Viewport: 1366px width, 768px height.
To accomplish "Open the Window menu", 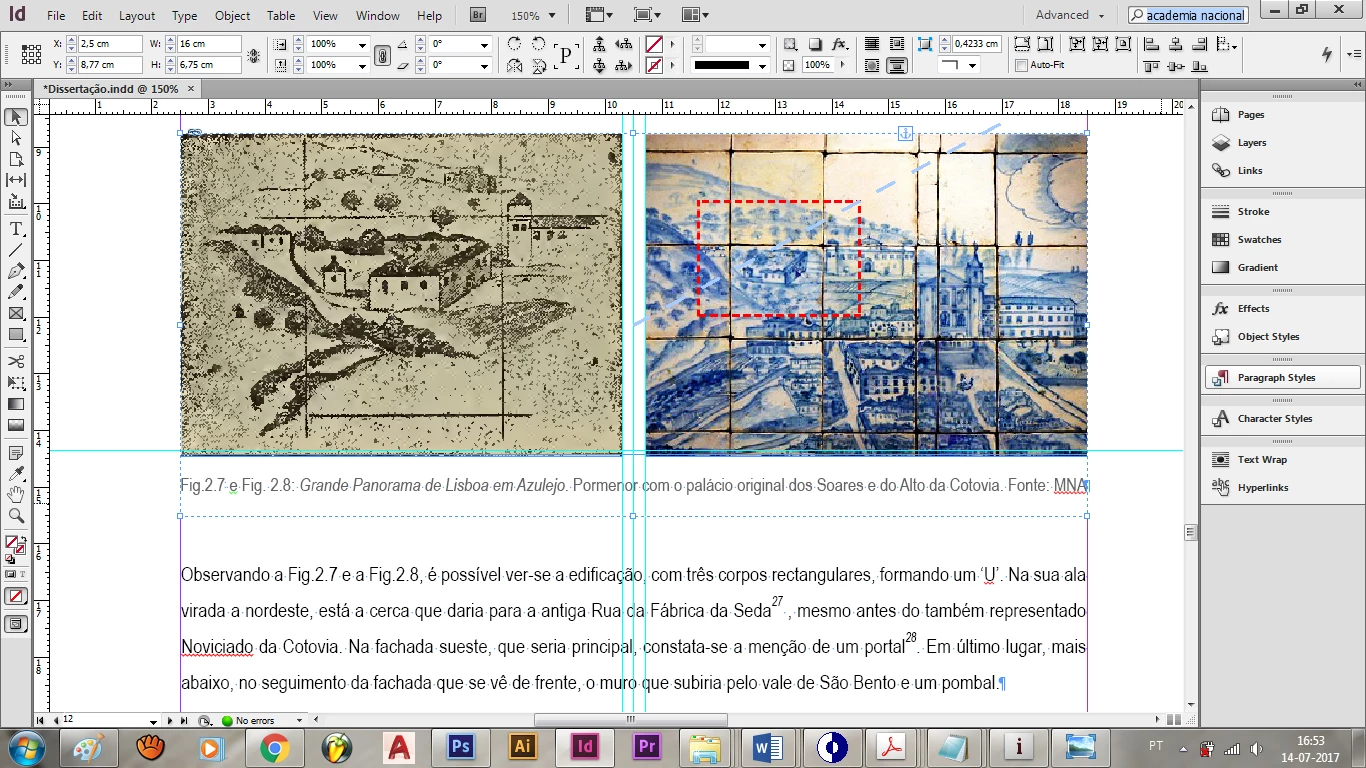I will point(378,16).
